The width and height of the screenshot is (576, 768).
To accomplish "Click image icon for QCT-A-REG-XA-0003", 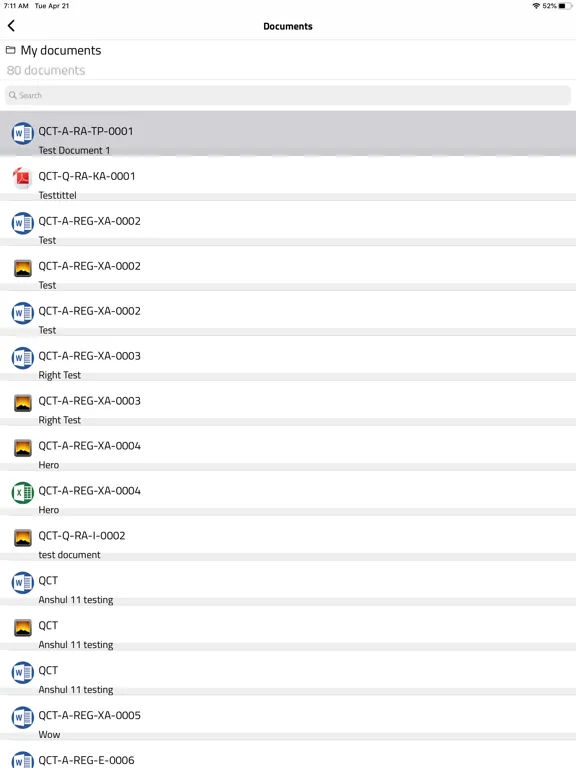I will coord(23,403).
